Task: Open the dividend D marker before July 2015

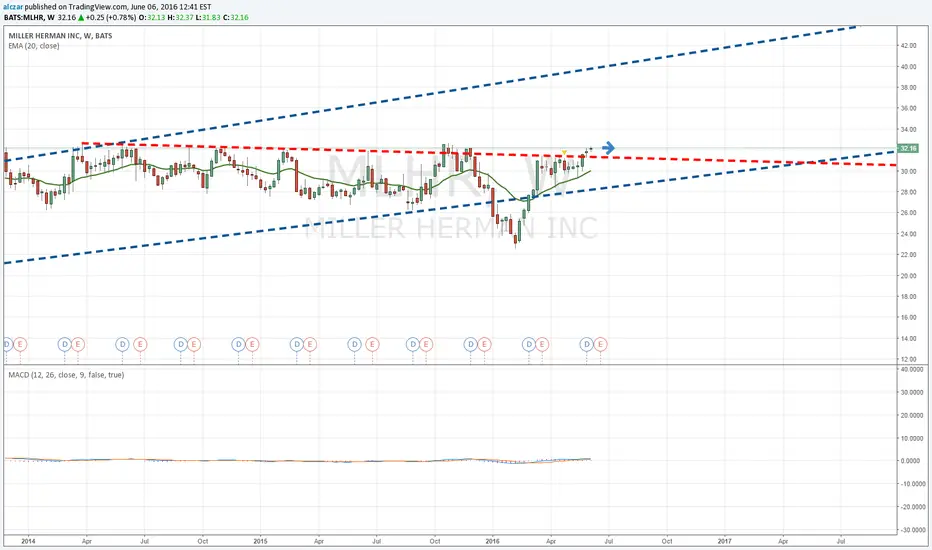Action: [354, 344]
